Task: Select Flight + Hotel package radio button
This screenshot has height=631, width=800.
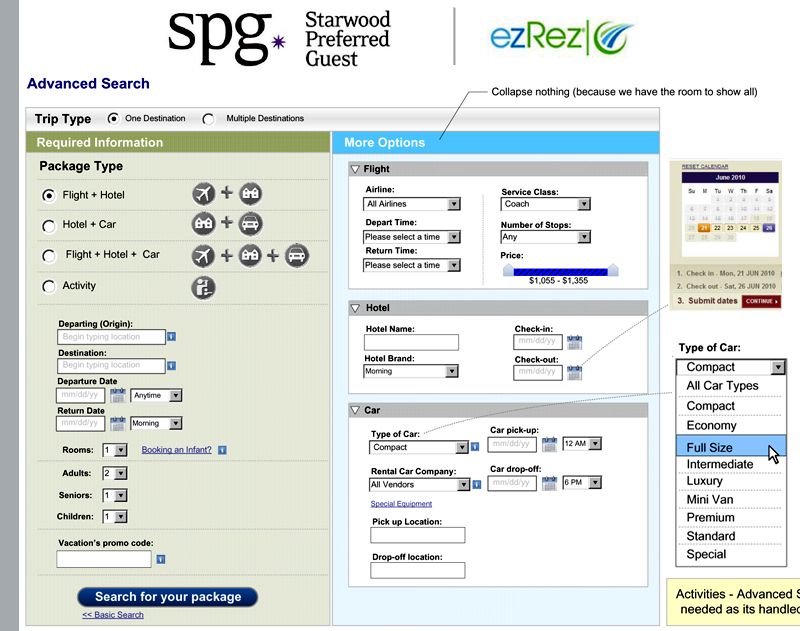Action: [48, 196]
